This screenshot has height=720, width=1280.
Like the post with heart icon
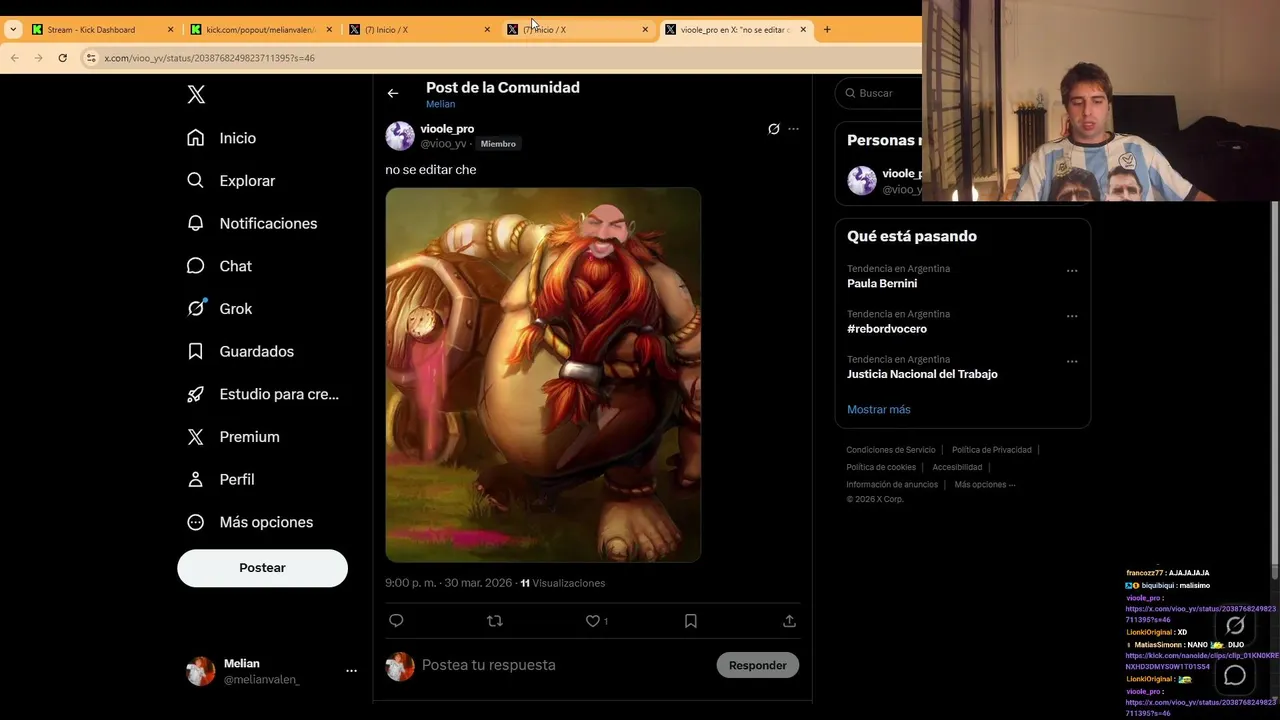pos(592,621)
